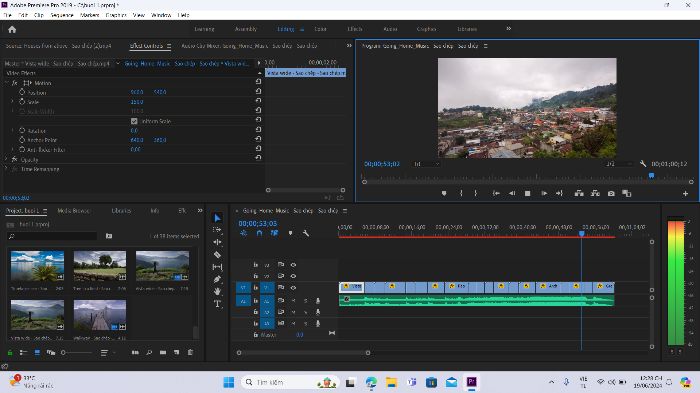Open Master clip dropdown in Effect Controls
Image resolution: width=700 pixels, height=393 pixels.
118,63
